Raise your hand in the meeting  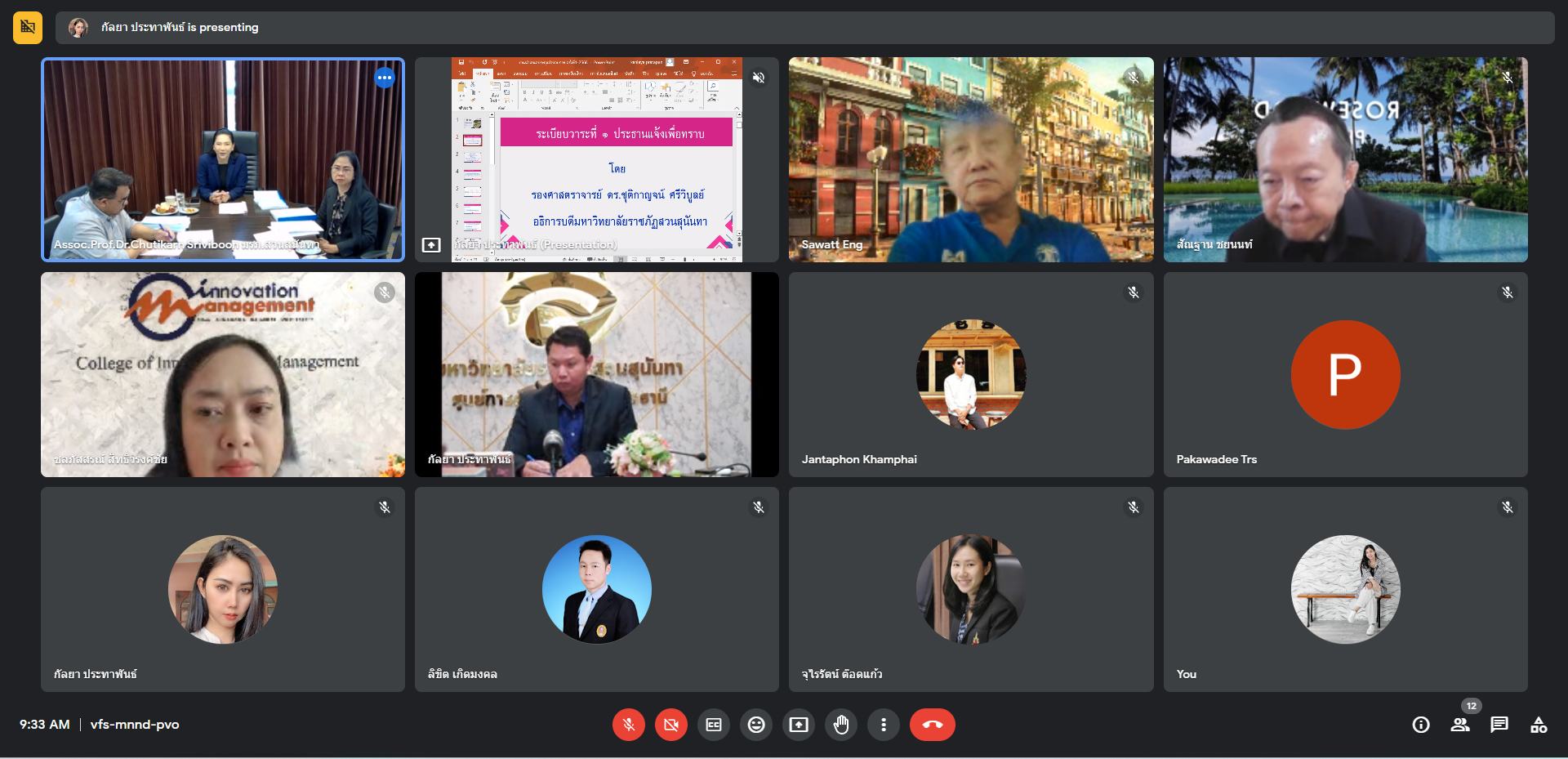841,725
